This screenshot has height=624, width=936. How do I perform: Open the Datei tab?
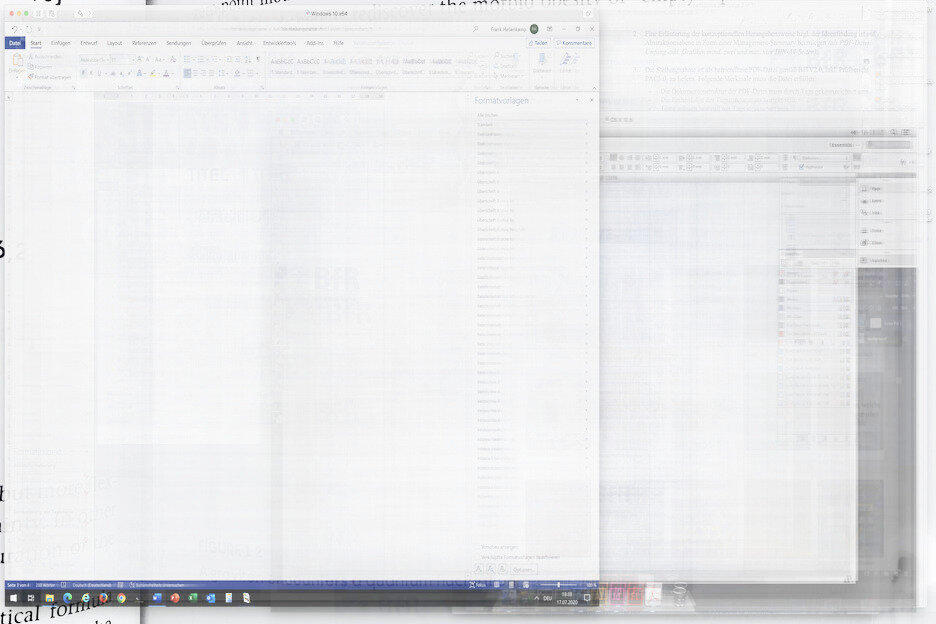pyautogui.click(x=15, y=43)
